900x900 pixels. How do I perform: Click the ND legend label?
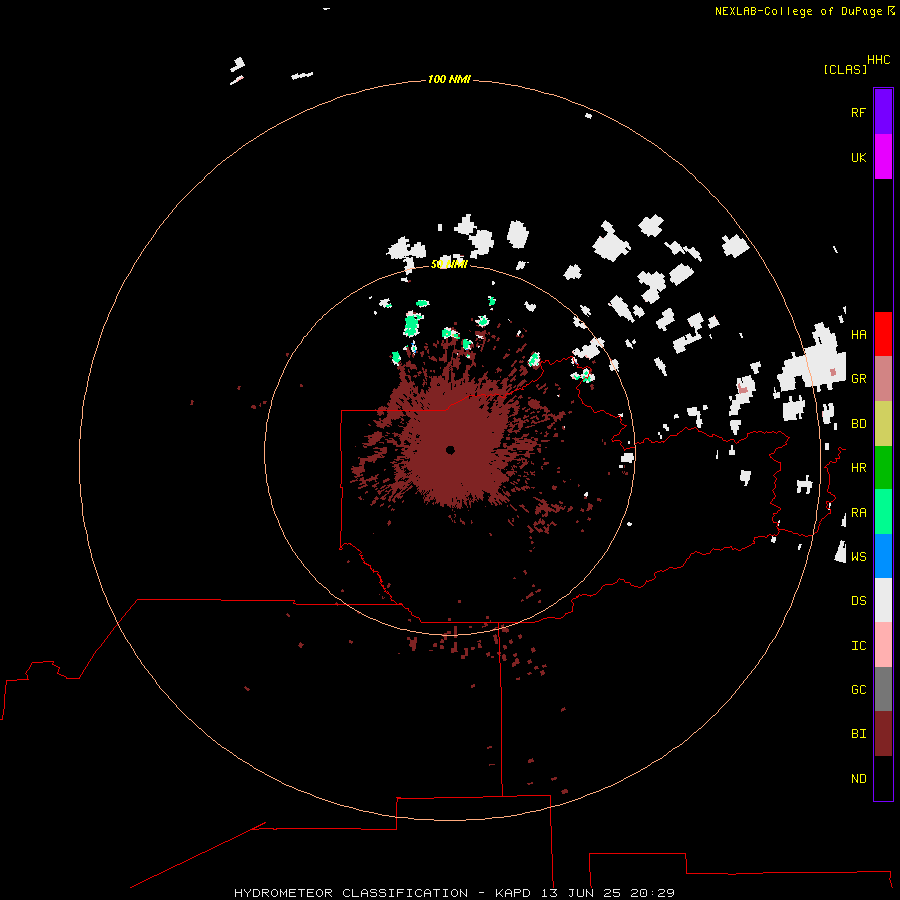(x=859, y=778)
